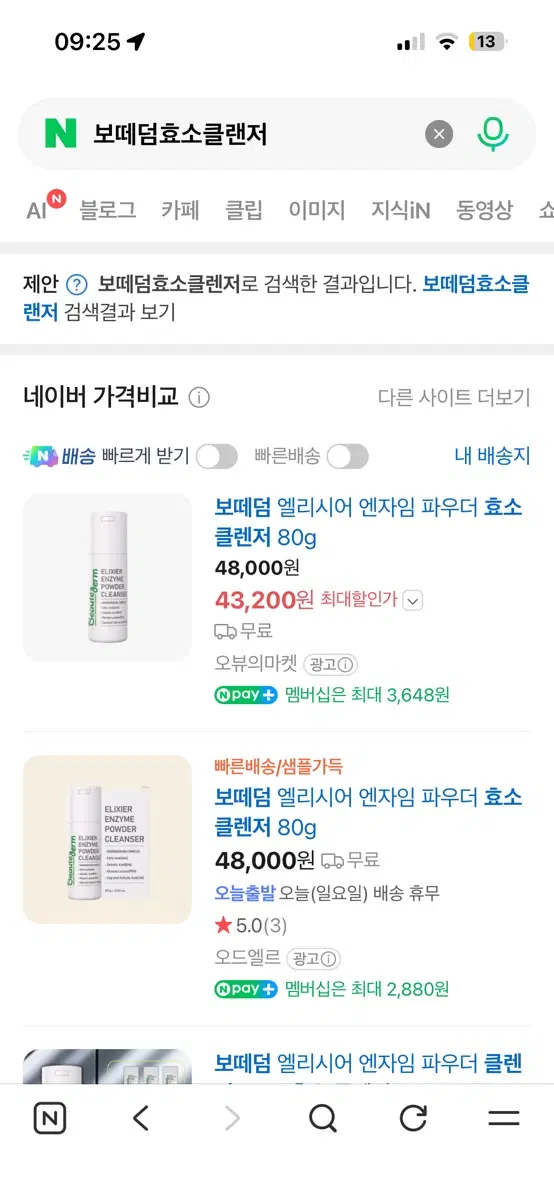The image size is (554, 1200).
Task: Reload the page with refresh icon
Action: click(x=413, y=1118)
